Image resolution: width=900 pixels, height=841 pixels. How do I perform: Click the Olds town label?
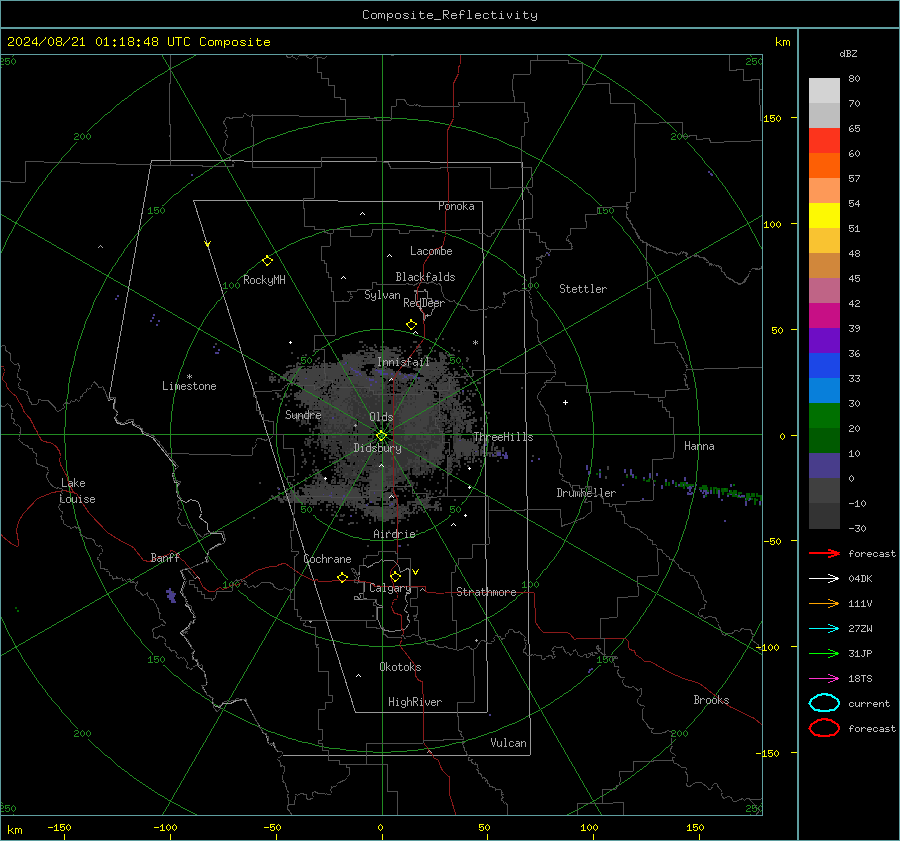(381, 417)
